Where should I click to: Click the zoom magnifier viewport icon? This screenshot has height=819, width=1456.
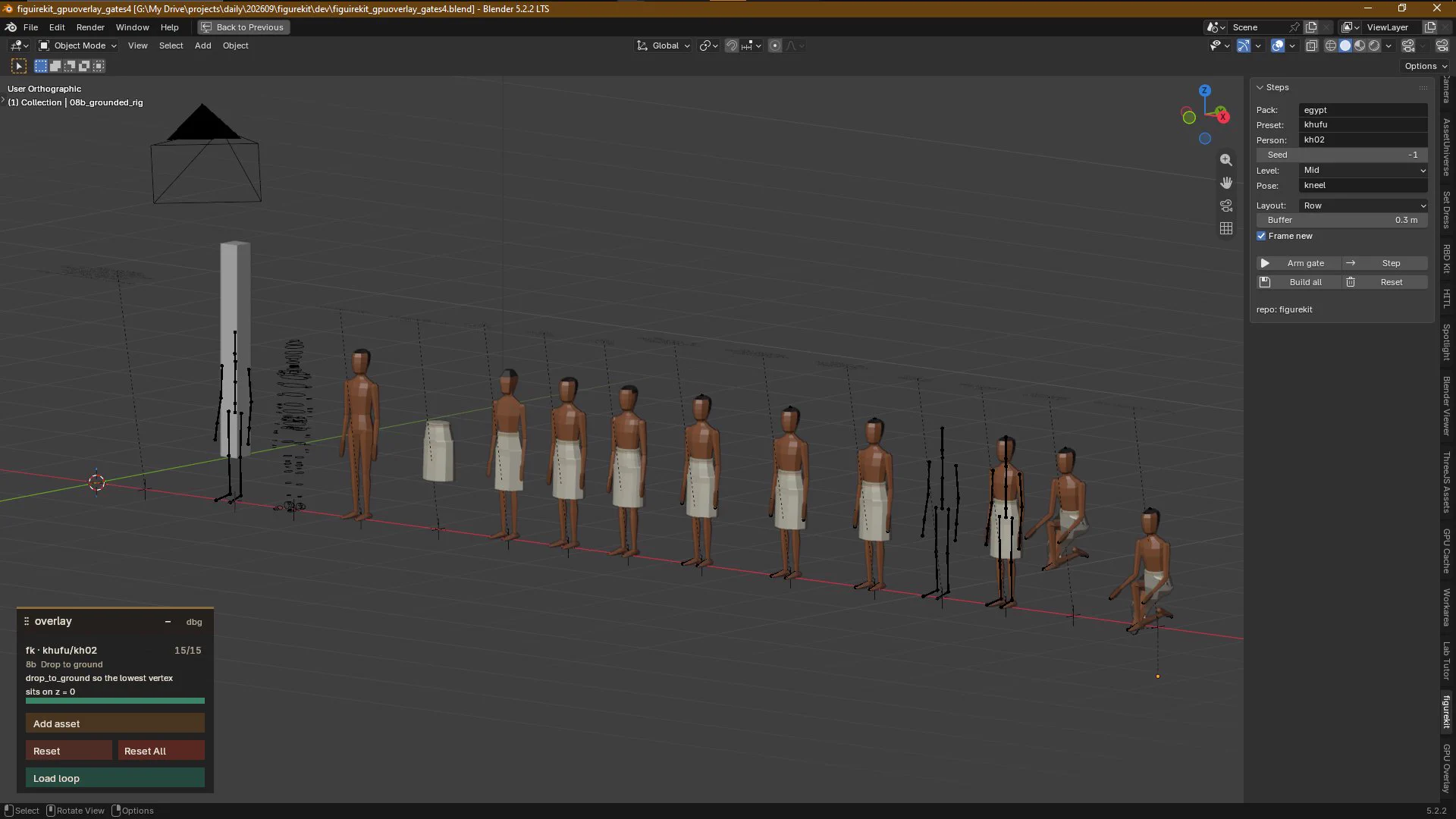(1225, 160)
